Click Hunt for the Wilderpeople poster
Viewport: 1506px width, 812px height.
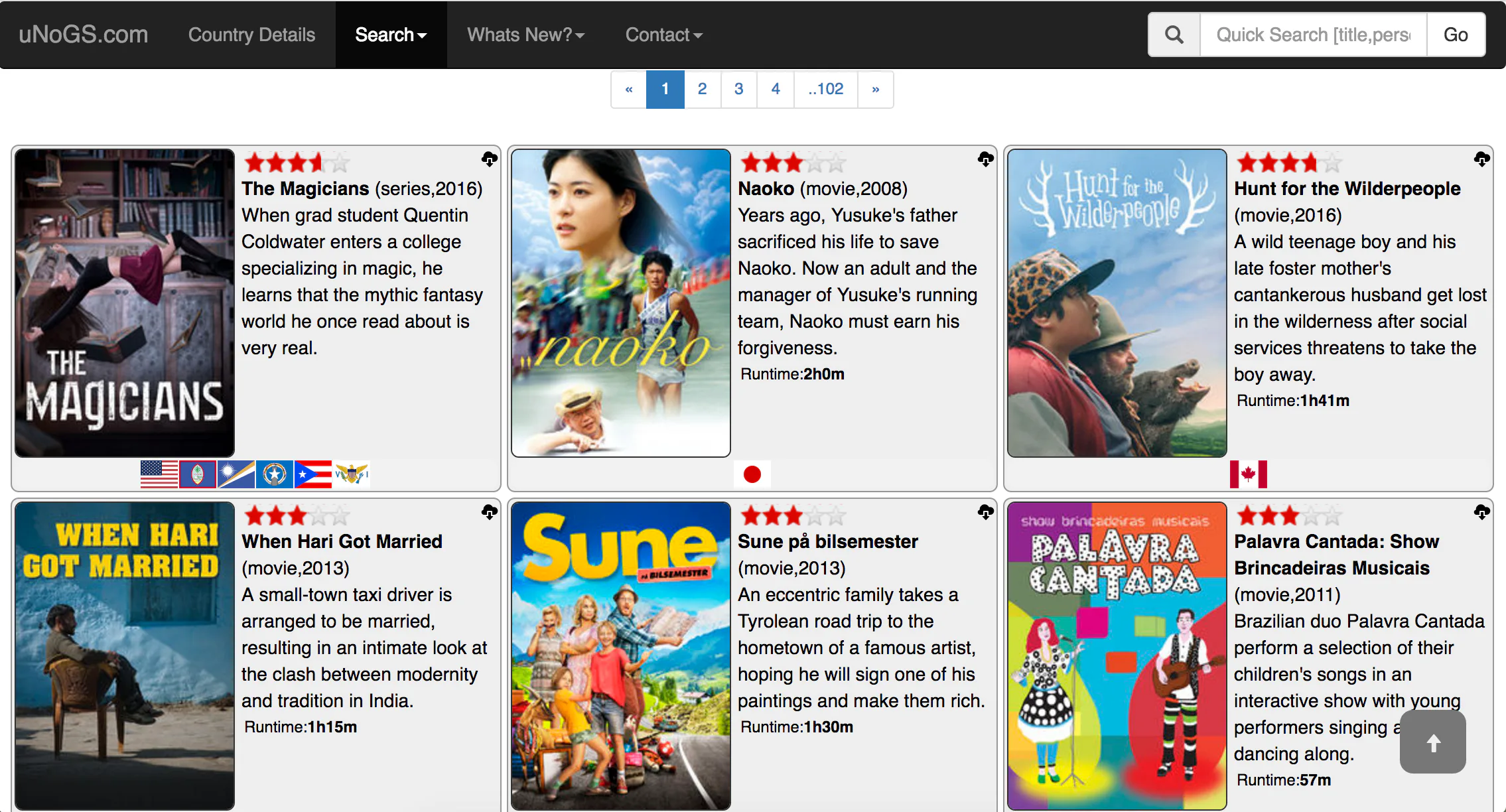(x=1117, y=303)
